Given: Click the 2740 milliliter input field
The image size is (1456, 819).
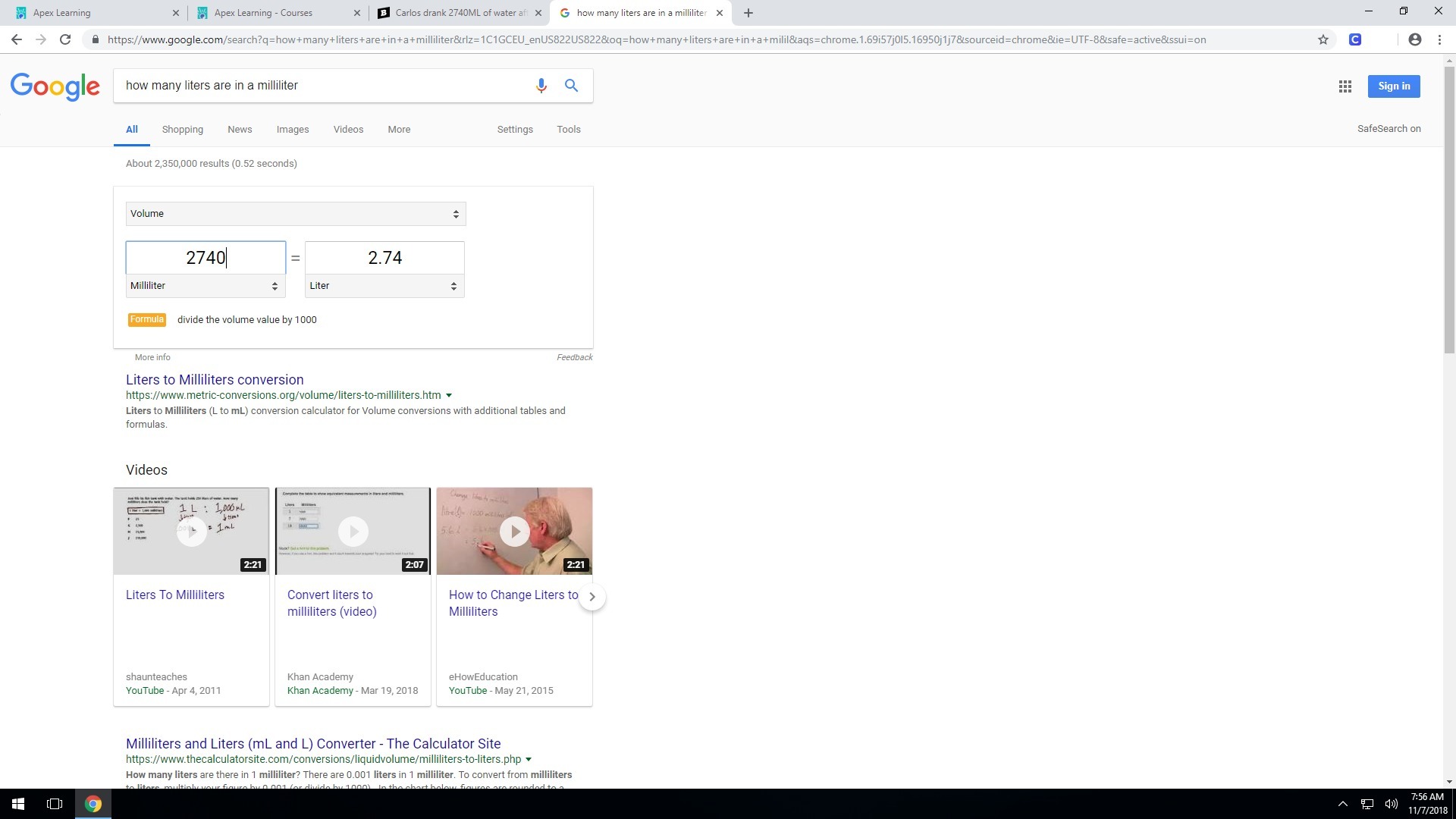Looking at the screenshot, I should point(206,258).
